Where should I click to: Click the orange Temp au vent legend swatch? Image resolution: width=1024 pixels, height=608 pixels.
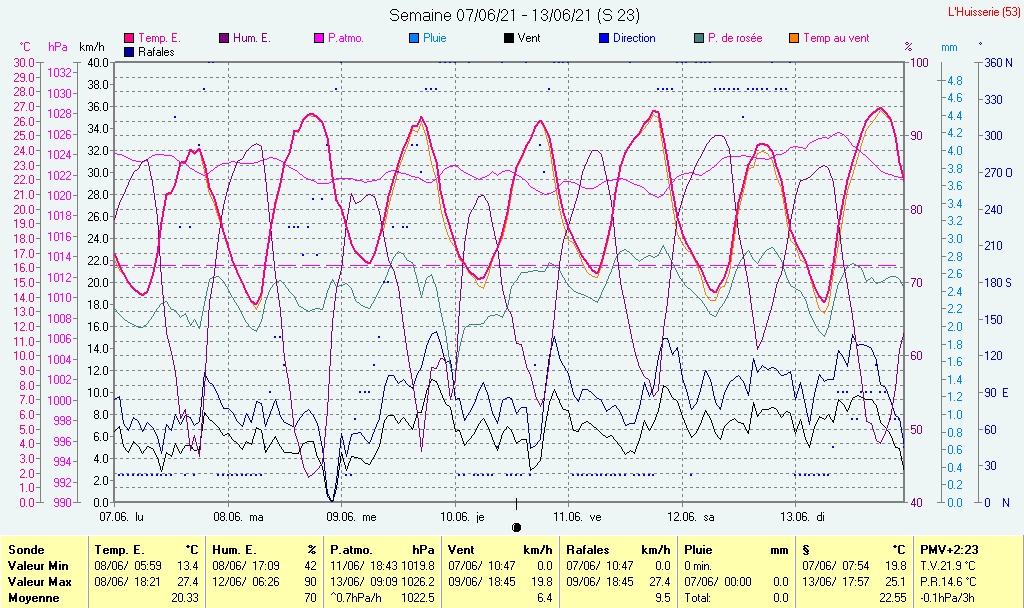point(794,38)
